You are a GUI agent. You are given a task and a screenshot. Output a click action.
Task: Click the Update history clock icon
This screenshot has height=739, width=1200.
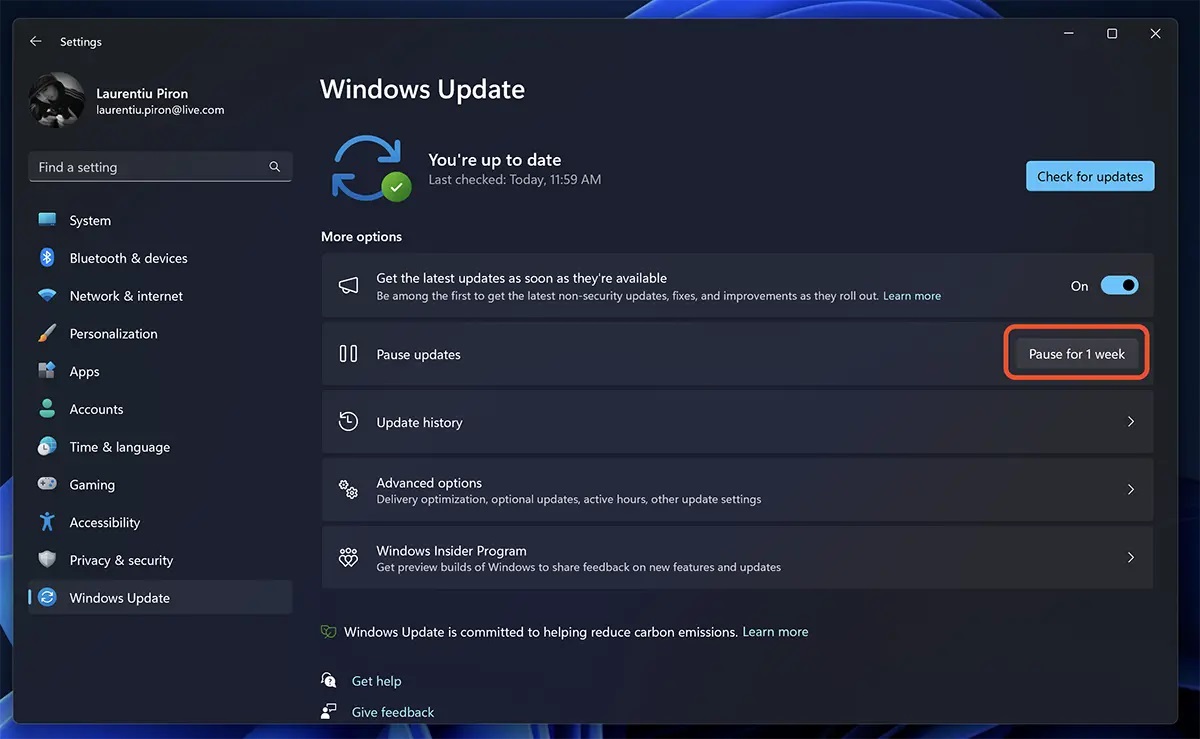[x=348, y=422]
